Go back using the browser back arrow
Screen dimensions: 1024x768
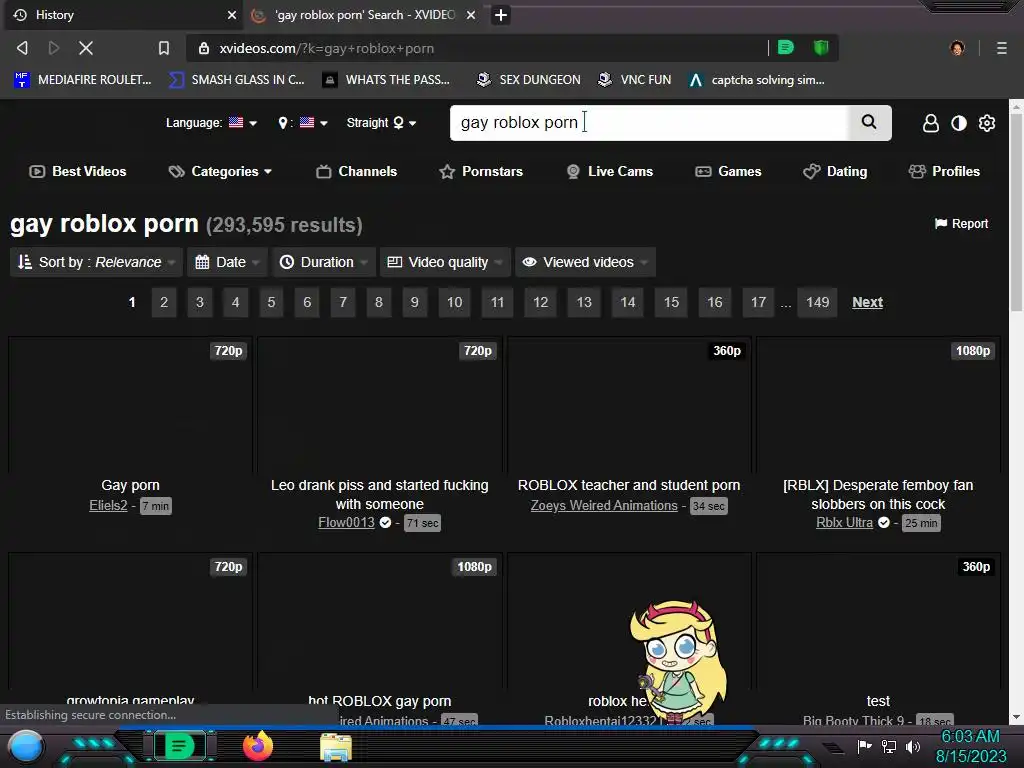click(x=22, y=48)
